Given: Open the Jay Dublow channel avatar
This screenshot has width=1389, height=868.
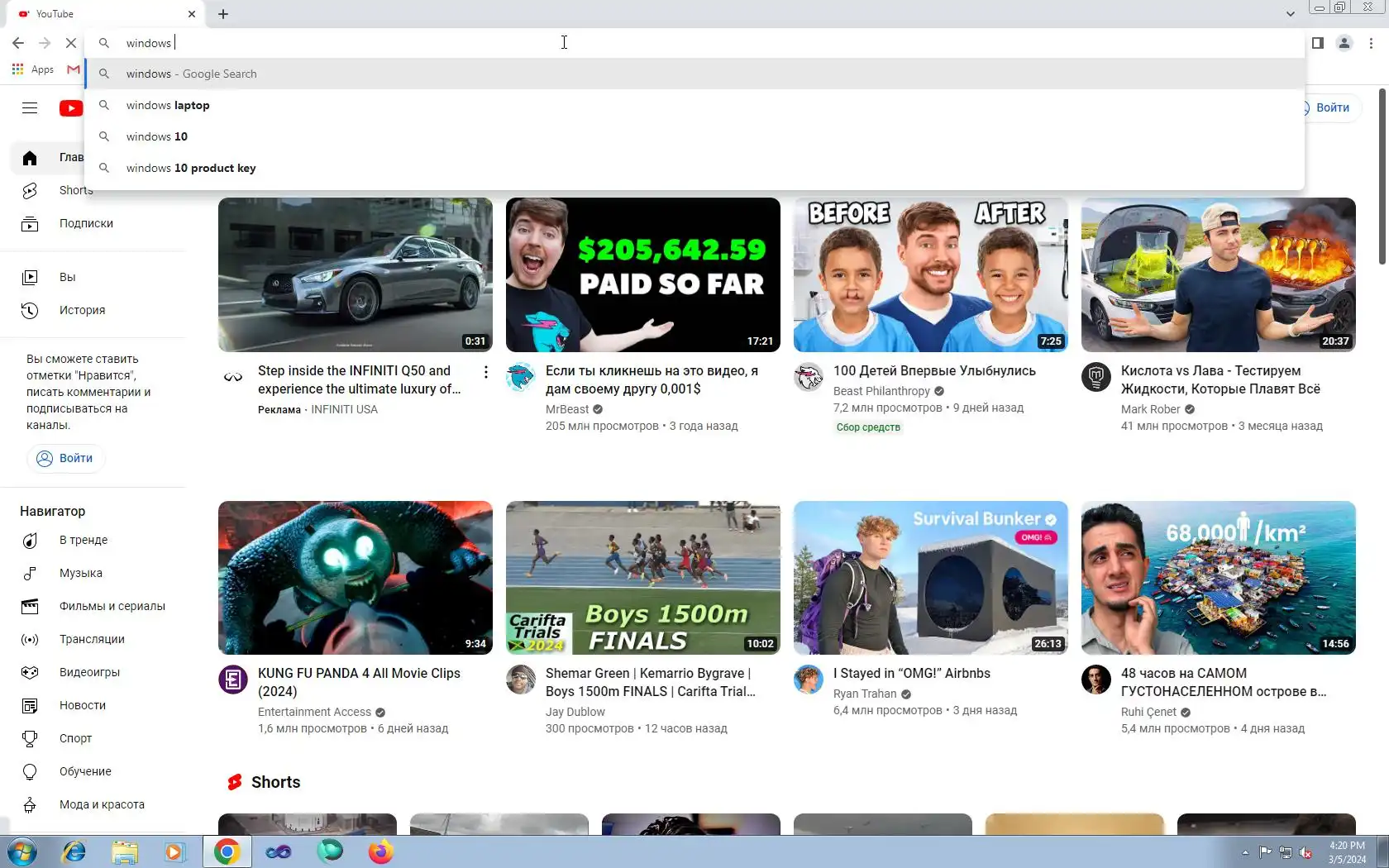Looking at the screenshot, I should click(x=521, y=680).
